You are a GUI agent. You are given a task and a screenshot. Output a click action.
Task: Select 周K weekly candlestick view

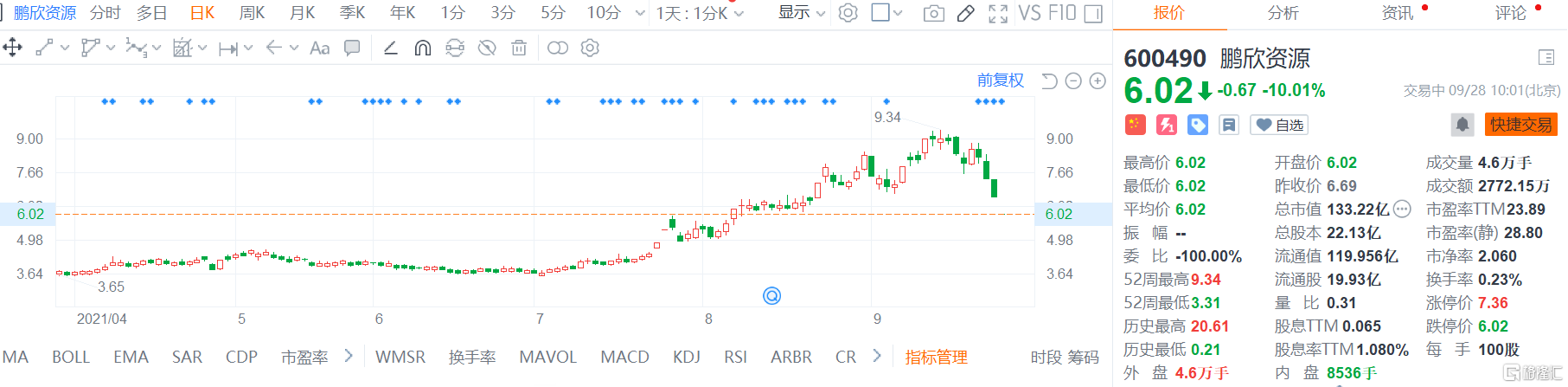[x=252, y=13]
